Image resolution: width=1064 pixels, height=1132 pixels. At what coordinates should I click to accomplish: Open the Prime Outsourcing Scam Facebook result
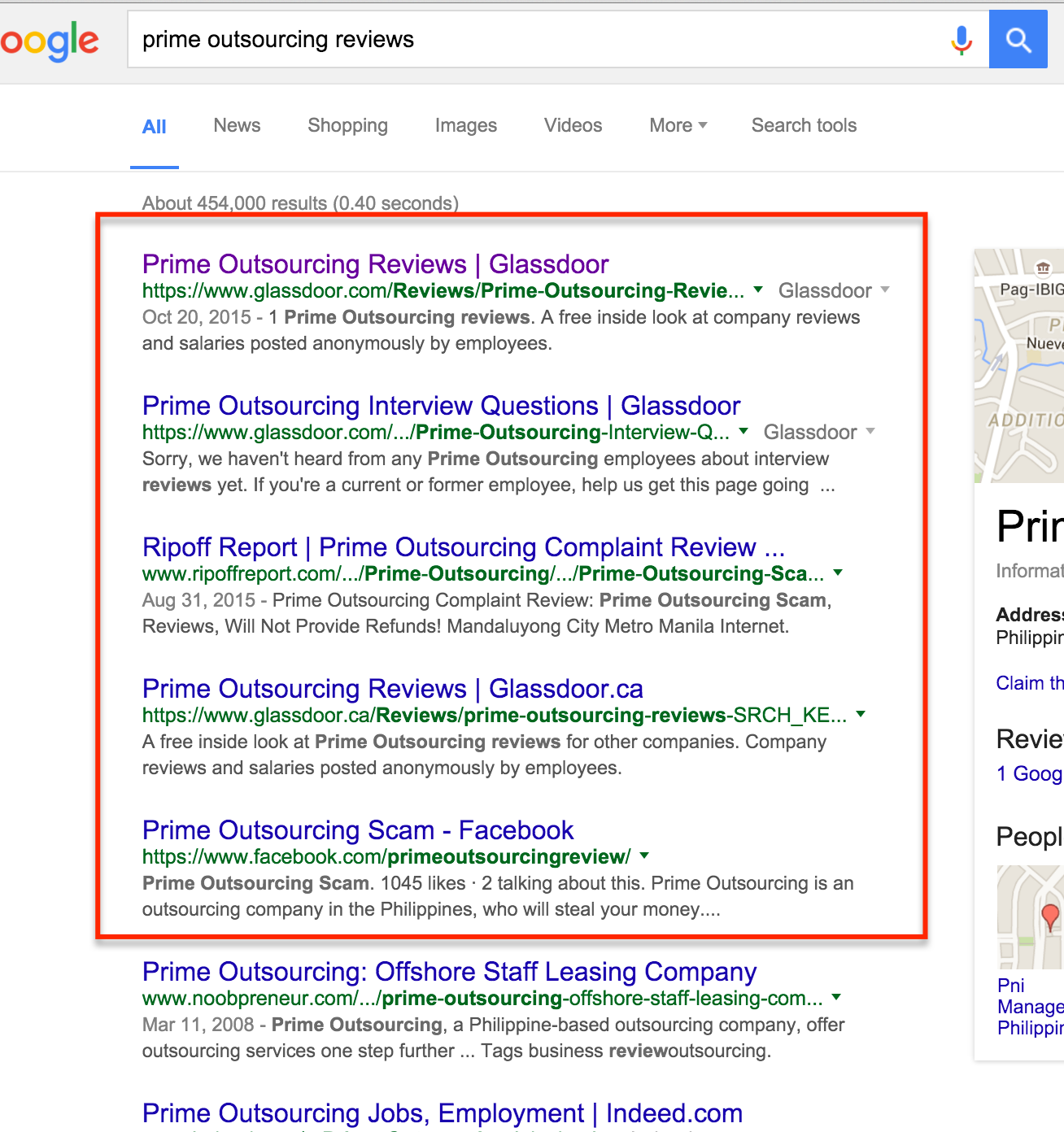(x=358, y=829)
